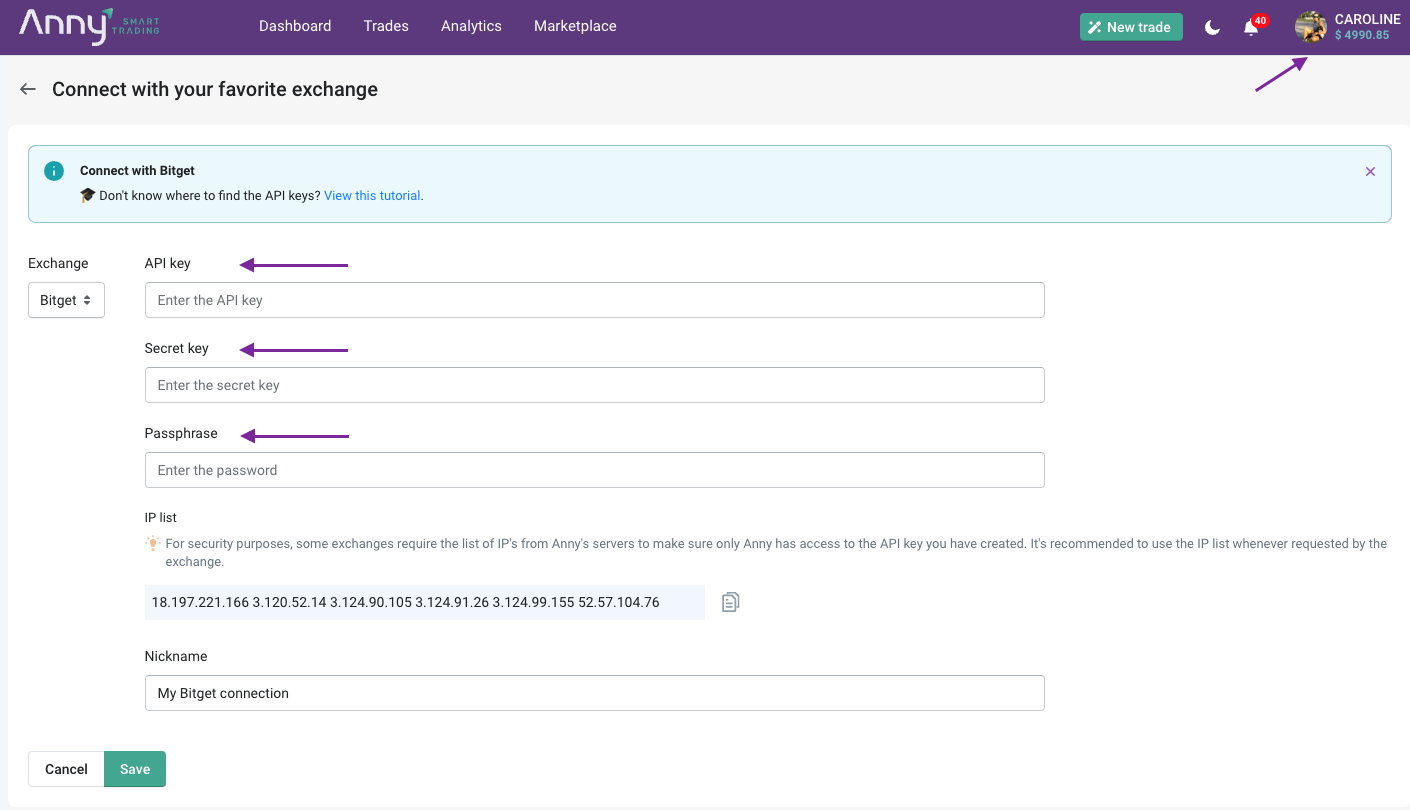Cancel the exchange connection form
Image resolution: width=1410 pixels, height=810 pixels.
coord(66,769)
